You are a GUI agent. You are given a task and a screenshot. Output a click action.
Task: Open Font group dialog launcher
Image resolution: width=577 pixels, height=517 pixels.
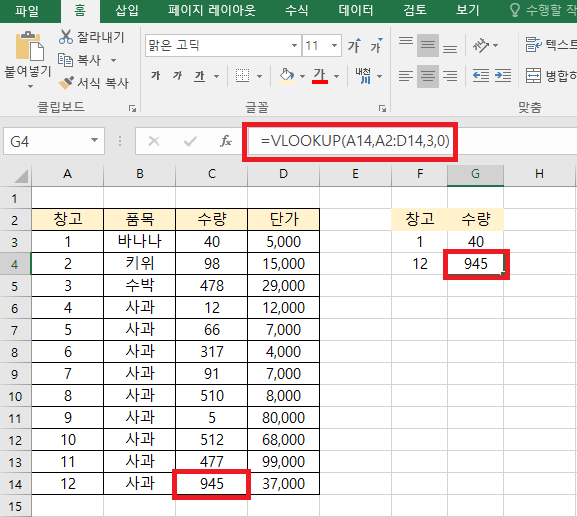383,108
